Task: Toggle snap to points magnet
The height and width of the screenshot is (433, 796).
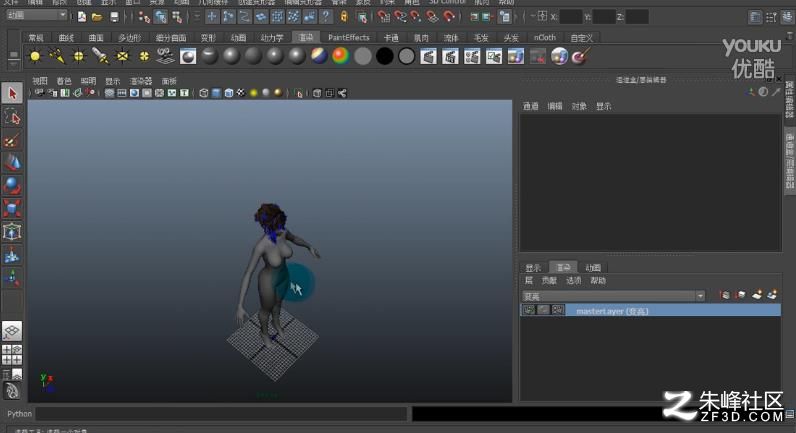Action: click(416, 17)
